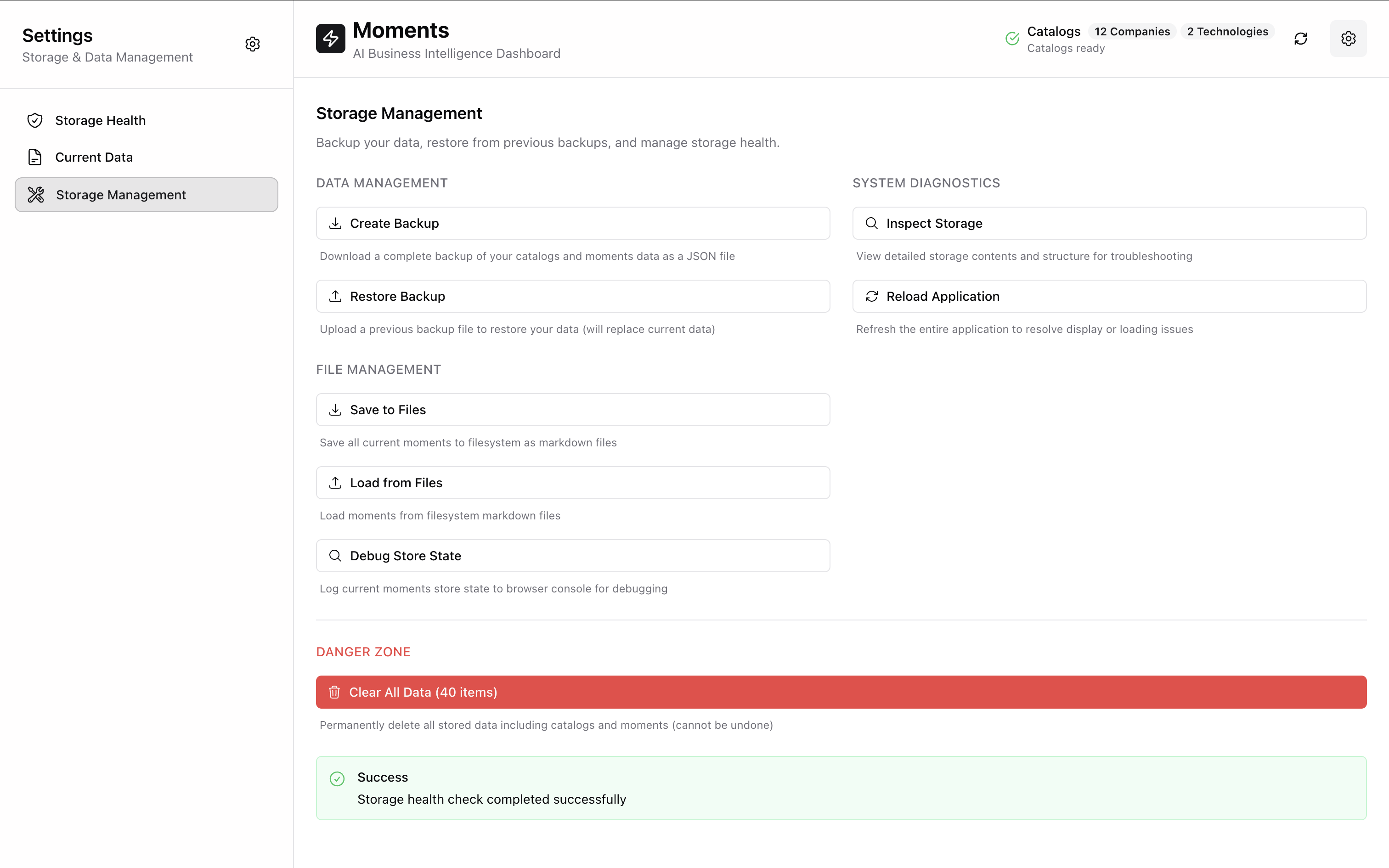Open Inspect Storage diagnostics

point(1109,223)
